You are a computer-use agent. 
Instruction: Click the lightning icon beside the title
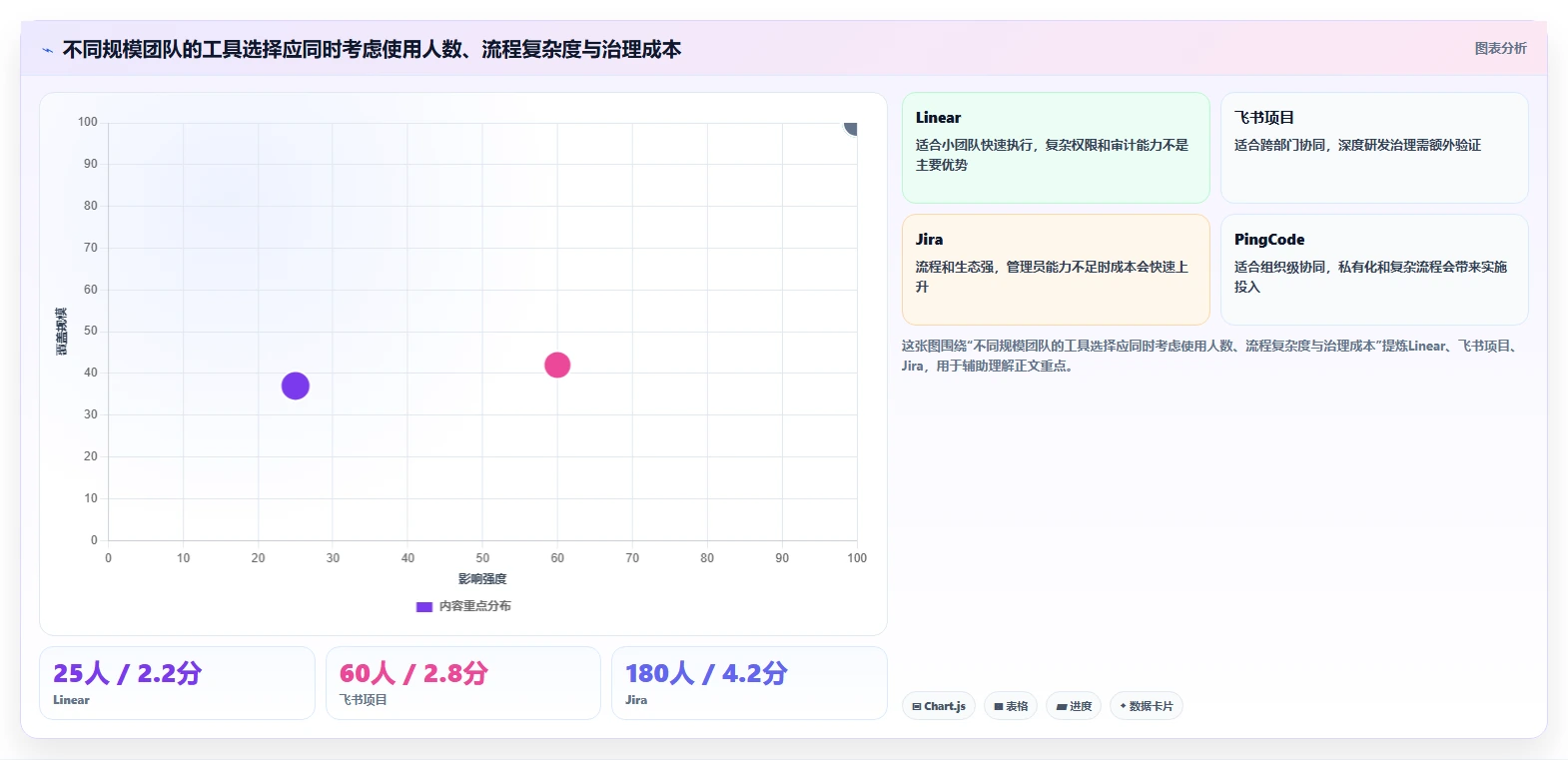(x=47, y=50)
